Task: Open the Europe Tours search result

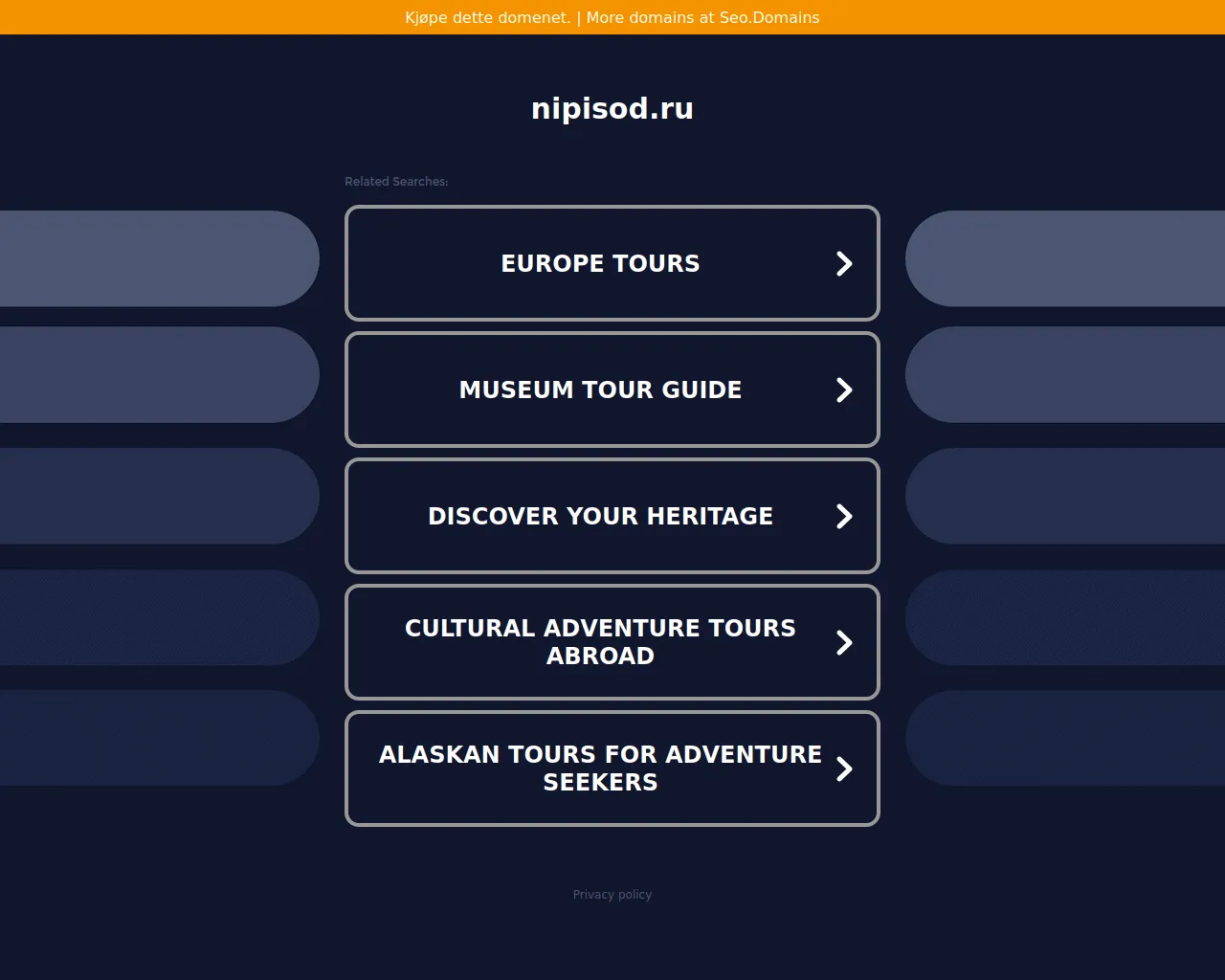Action: pyautogui.click(x=600, y=263)
